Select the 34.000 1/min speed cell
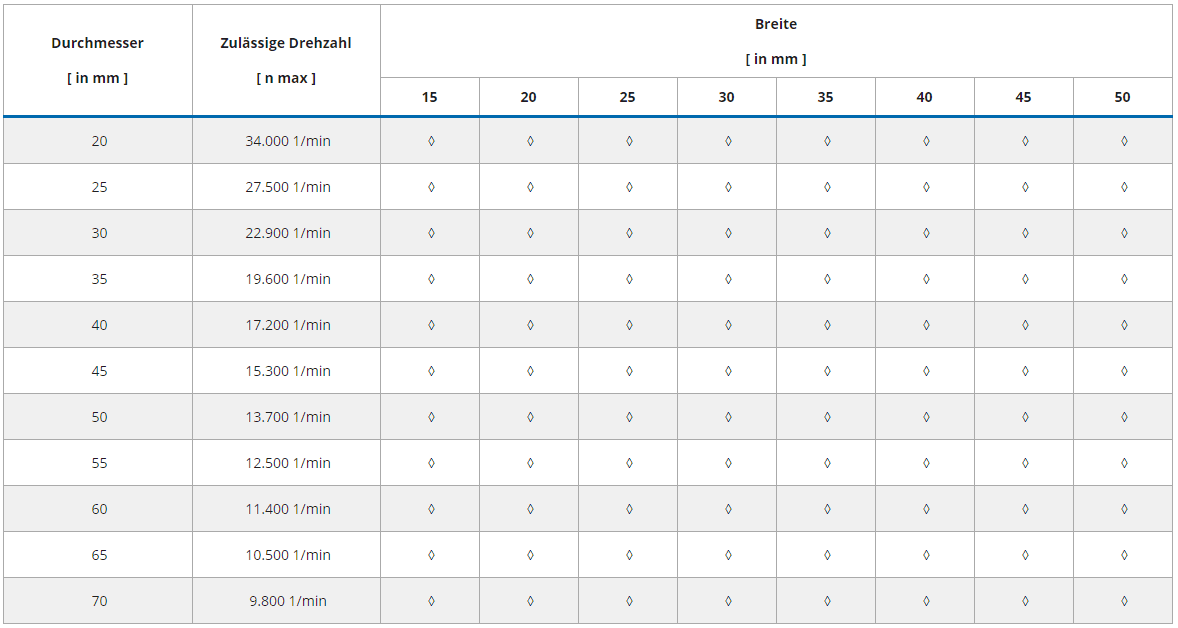 (288, 141)
